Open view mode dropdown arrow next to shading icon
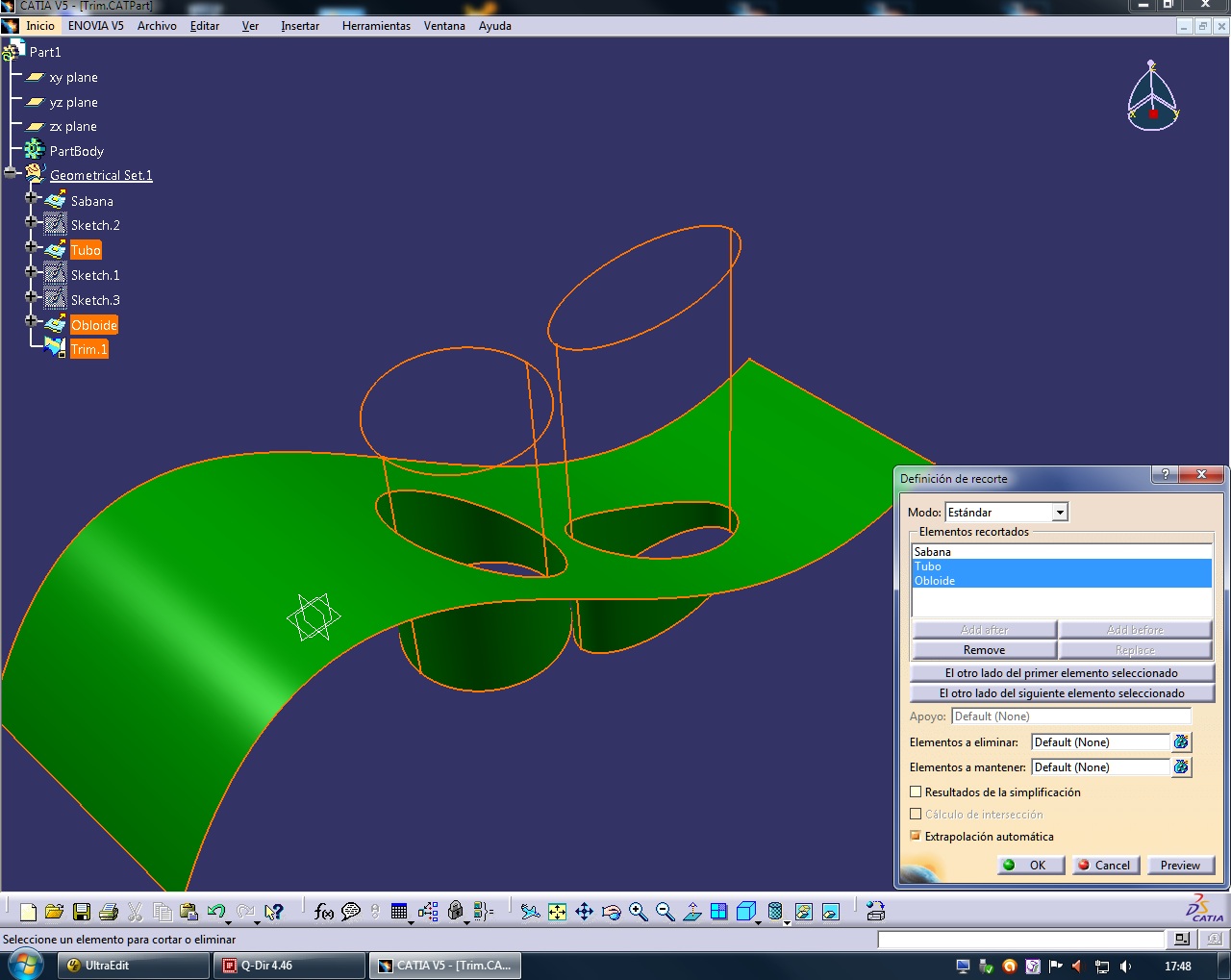1231x980 pixels. (788, 921)
